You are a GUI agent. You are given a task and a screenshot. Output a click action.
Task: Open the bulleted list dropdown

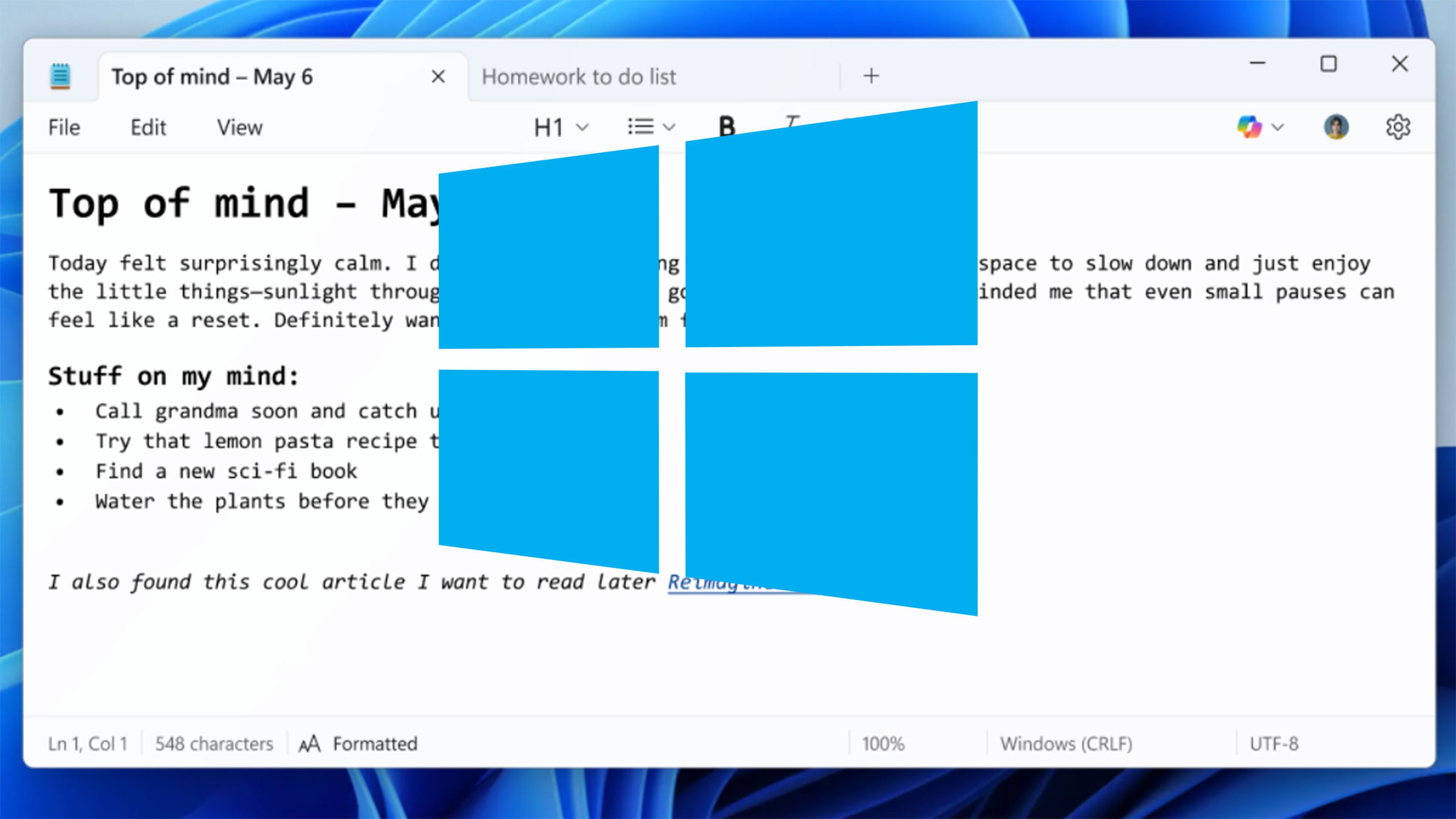pos(651,127)
